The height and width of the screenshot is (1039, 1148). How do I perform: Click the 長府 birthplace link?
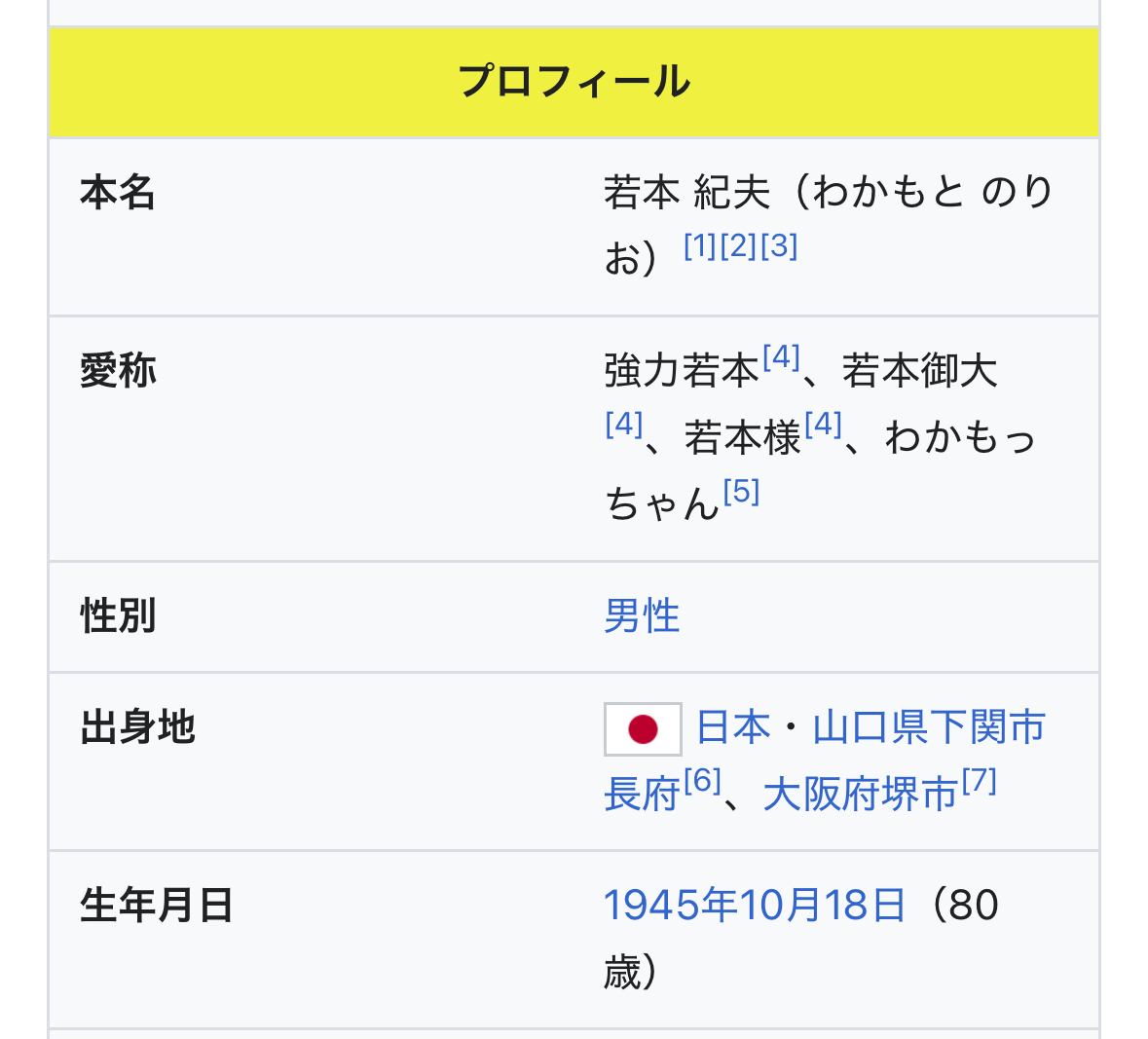point(642,795)
